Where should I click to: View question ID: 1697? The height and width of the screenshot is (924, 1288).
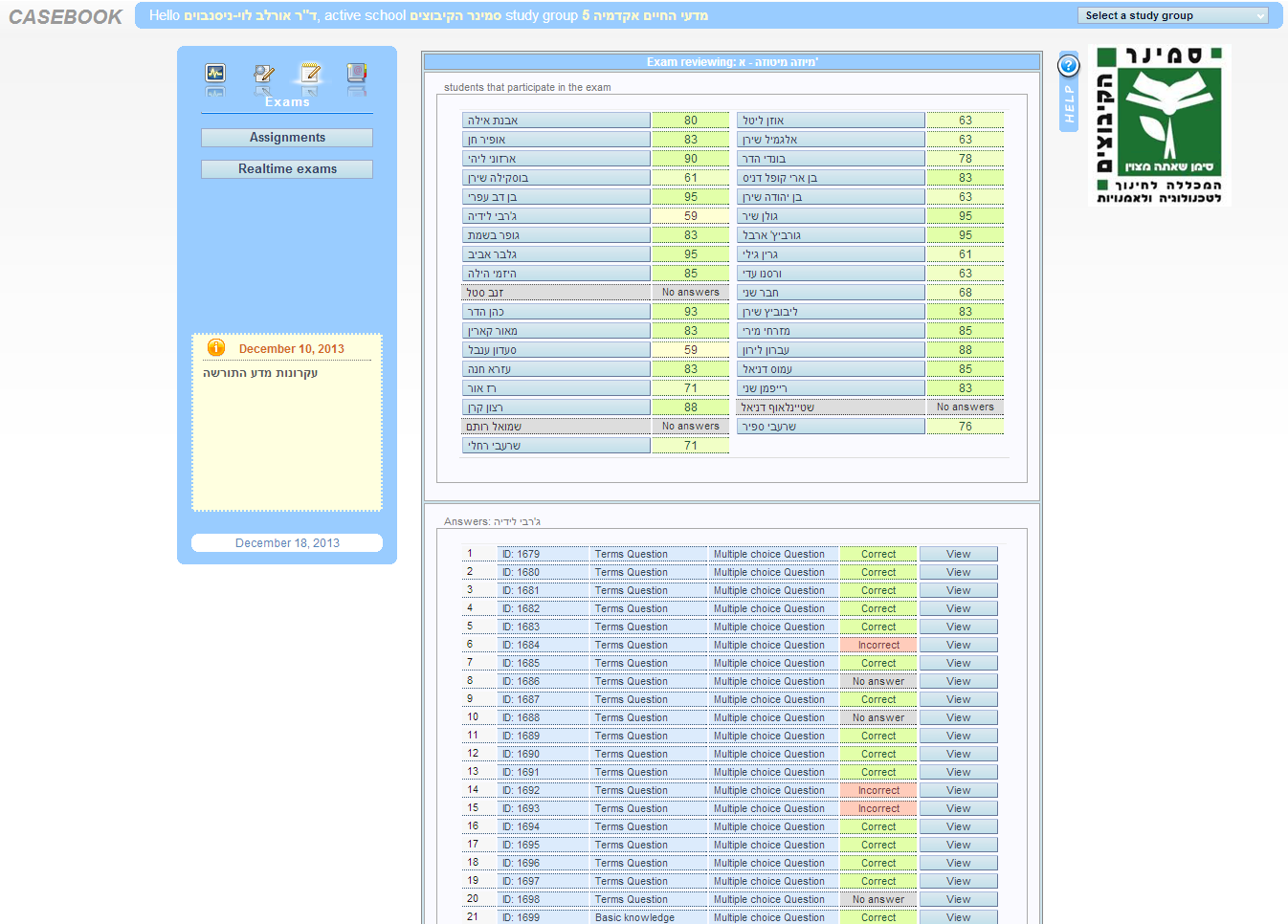pos(958,881)
